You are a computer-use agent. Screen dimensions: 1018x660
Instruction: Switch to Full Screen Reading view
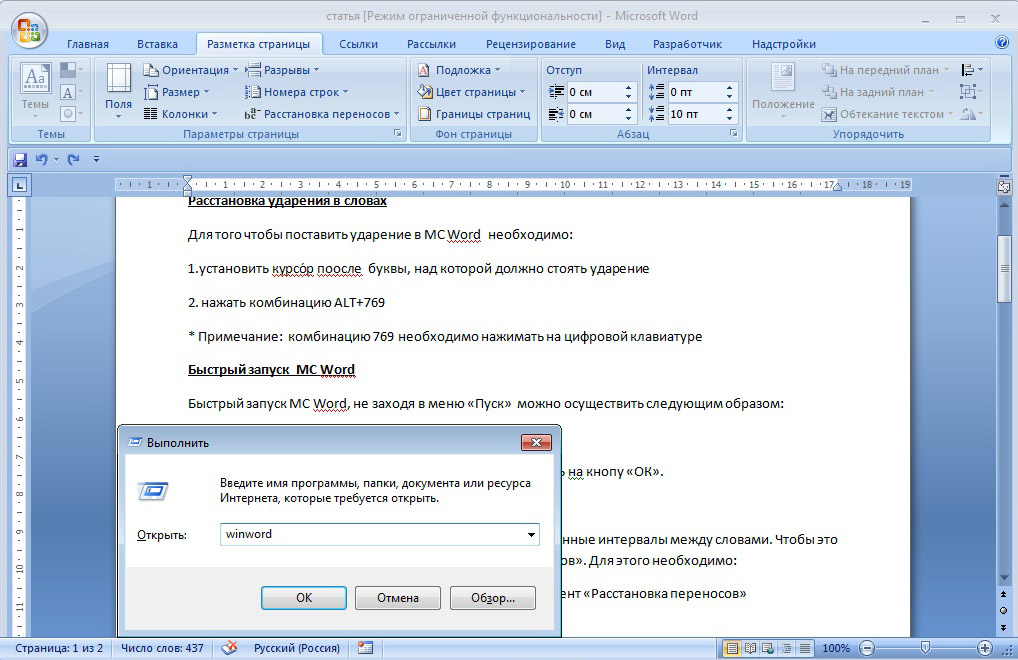[x=750, y=648]
